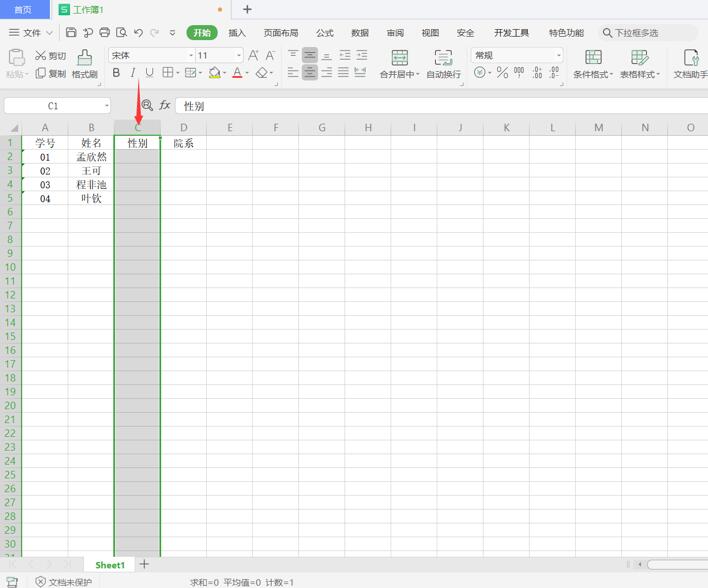Open the Document Assistant (文档助手)
The width and height of the screenshot is (708, 588).
[690, 64]
